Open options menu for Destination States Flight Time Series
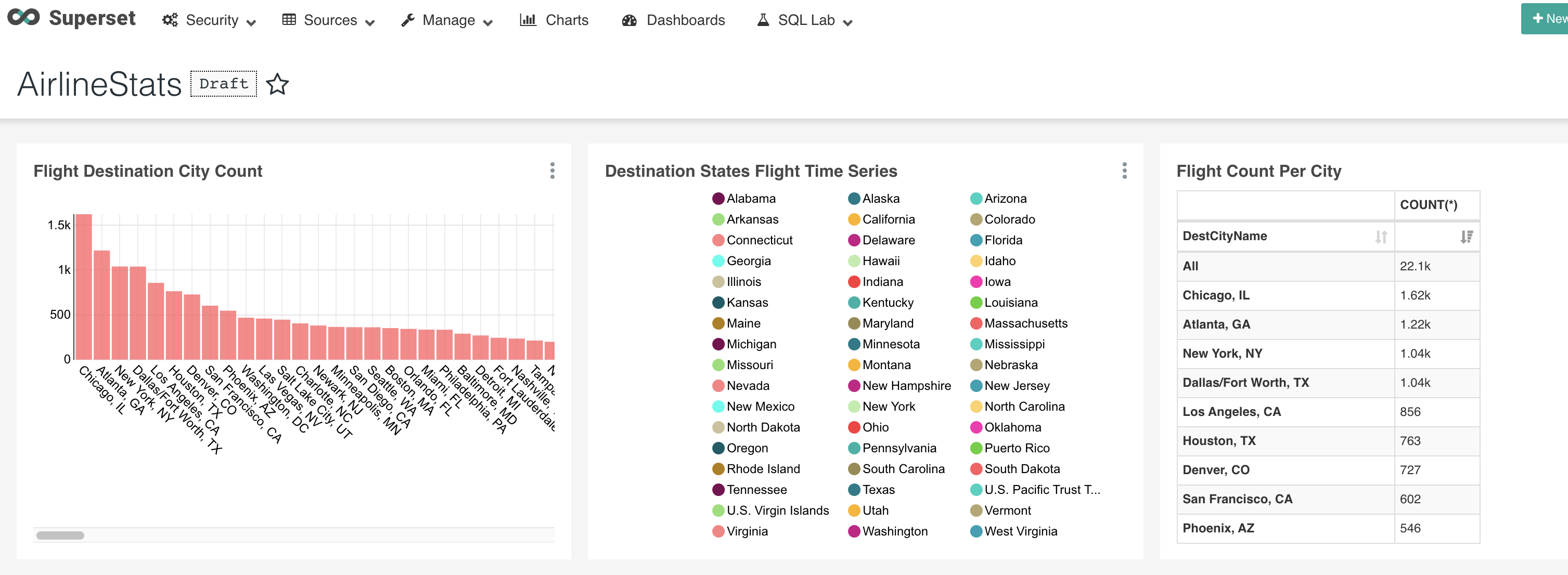This screenshot has height=575, width=1568. click(1124, 171)
